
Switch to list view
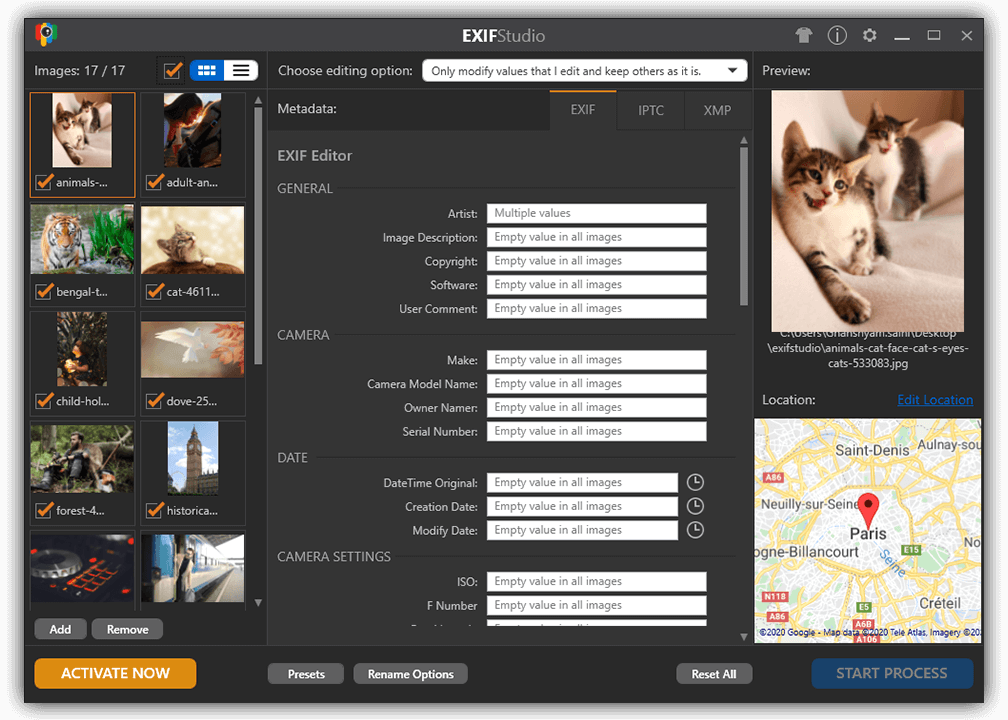click(x=241, y=70)
